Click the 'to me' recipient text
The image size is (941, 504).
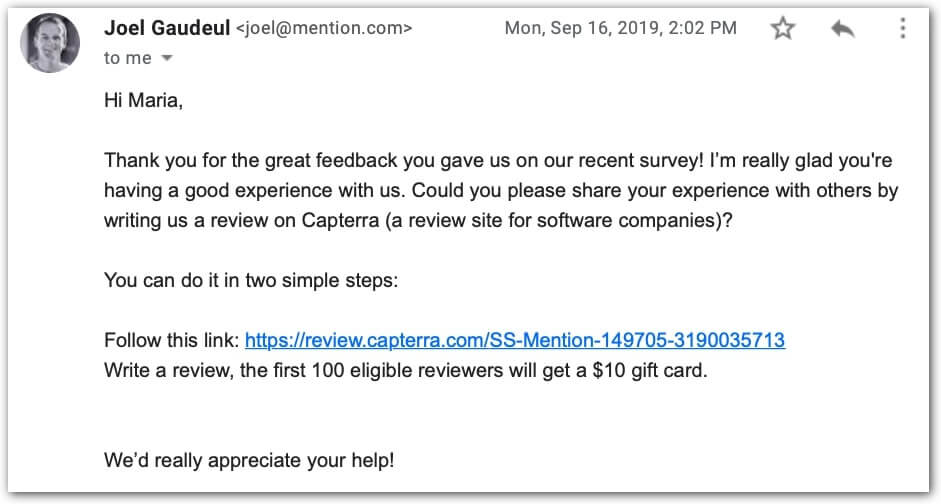click(128, 58)
